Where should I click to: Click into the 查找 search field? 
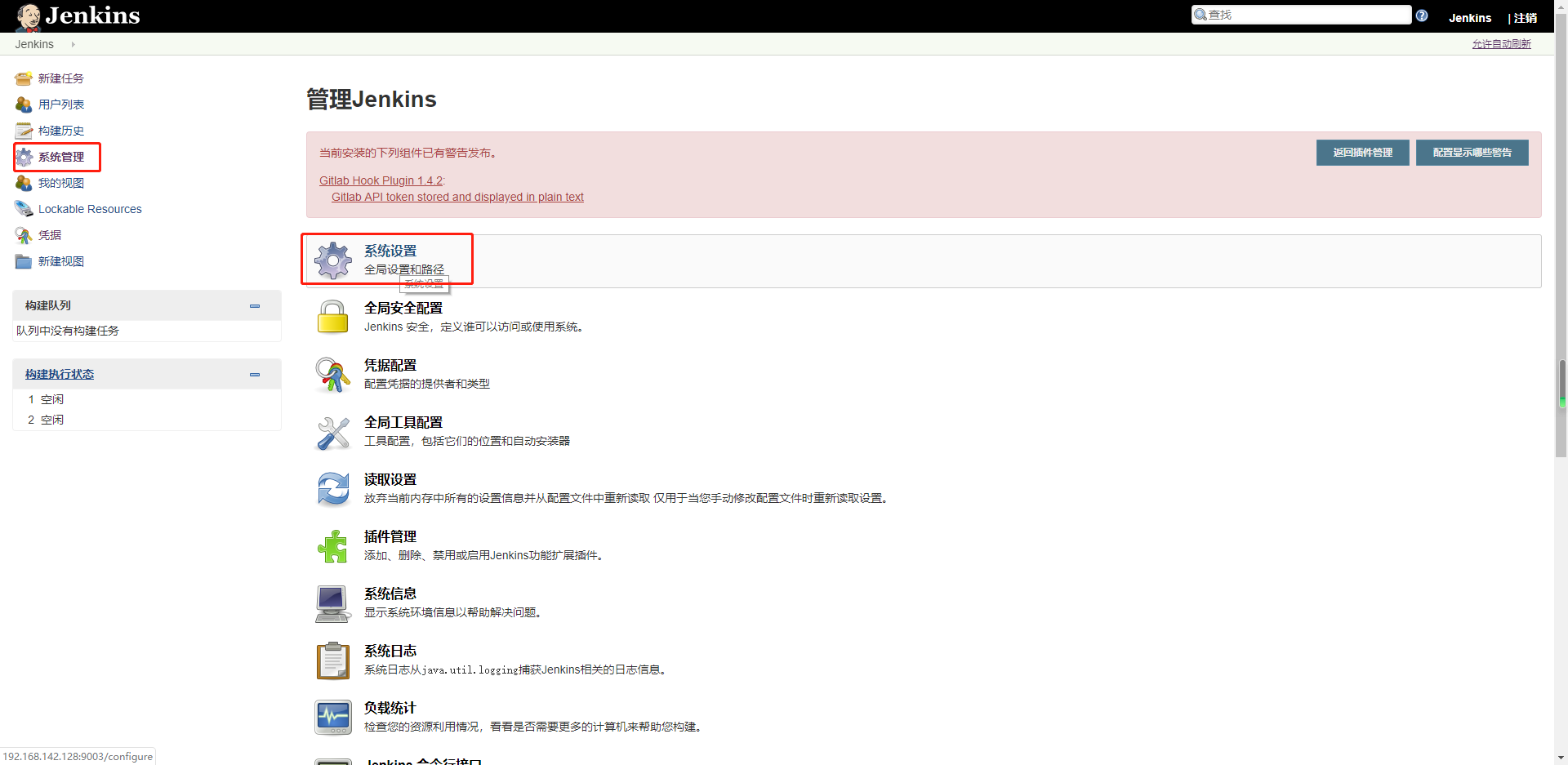click(x=1301, y=15)
